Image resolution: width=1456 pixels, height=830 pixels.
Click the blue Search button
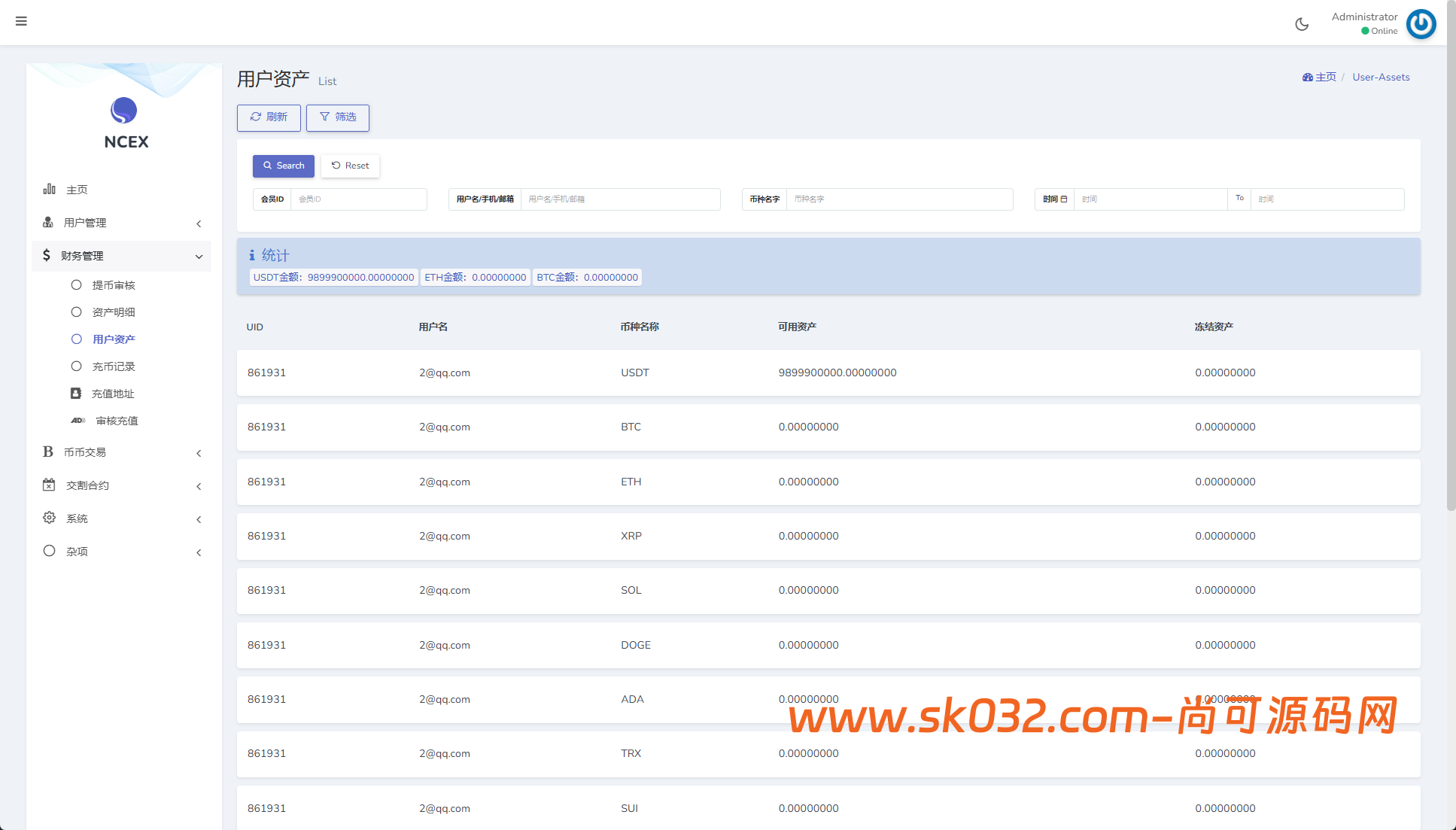(284, 166)
